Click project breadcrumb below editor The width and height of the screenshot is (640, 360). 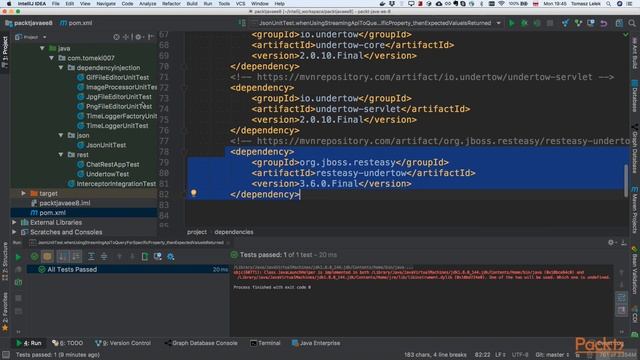click(197, 232)
